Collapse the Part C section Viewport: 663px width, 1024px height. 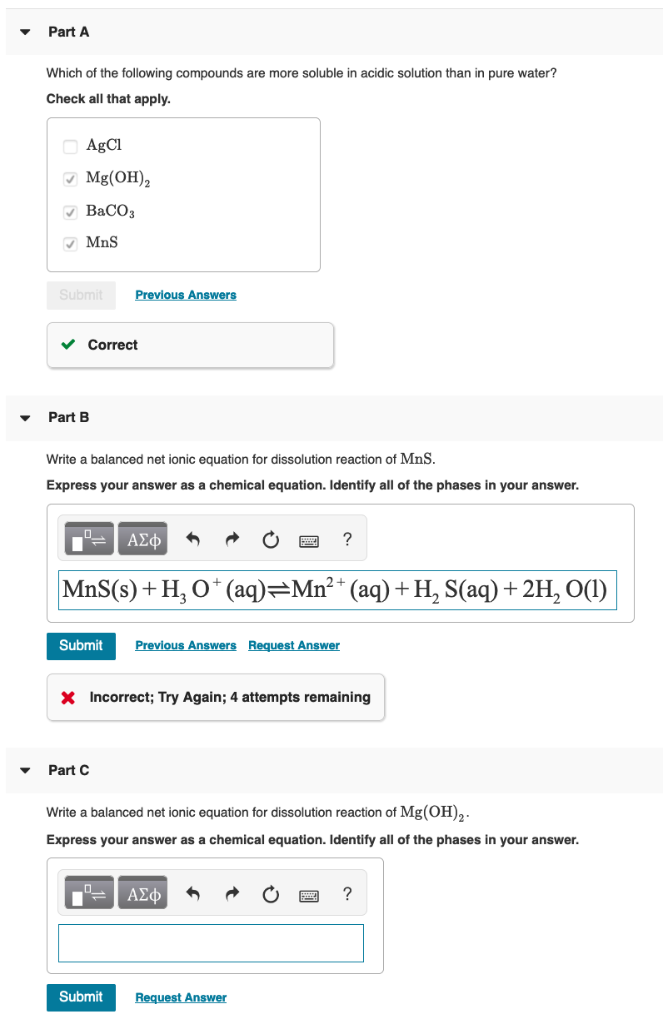pyautogui.click(x=24, y=770)
